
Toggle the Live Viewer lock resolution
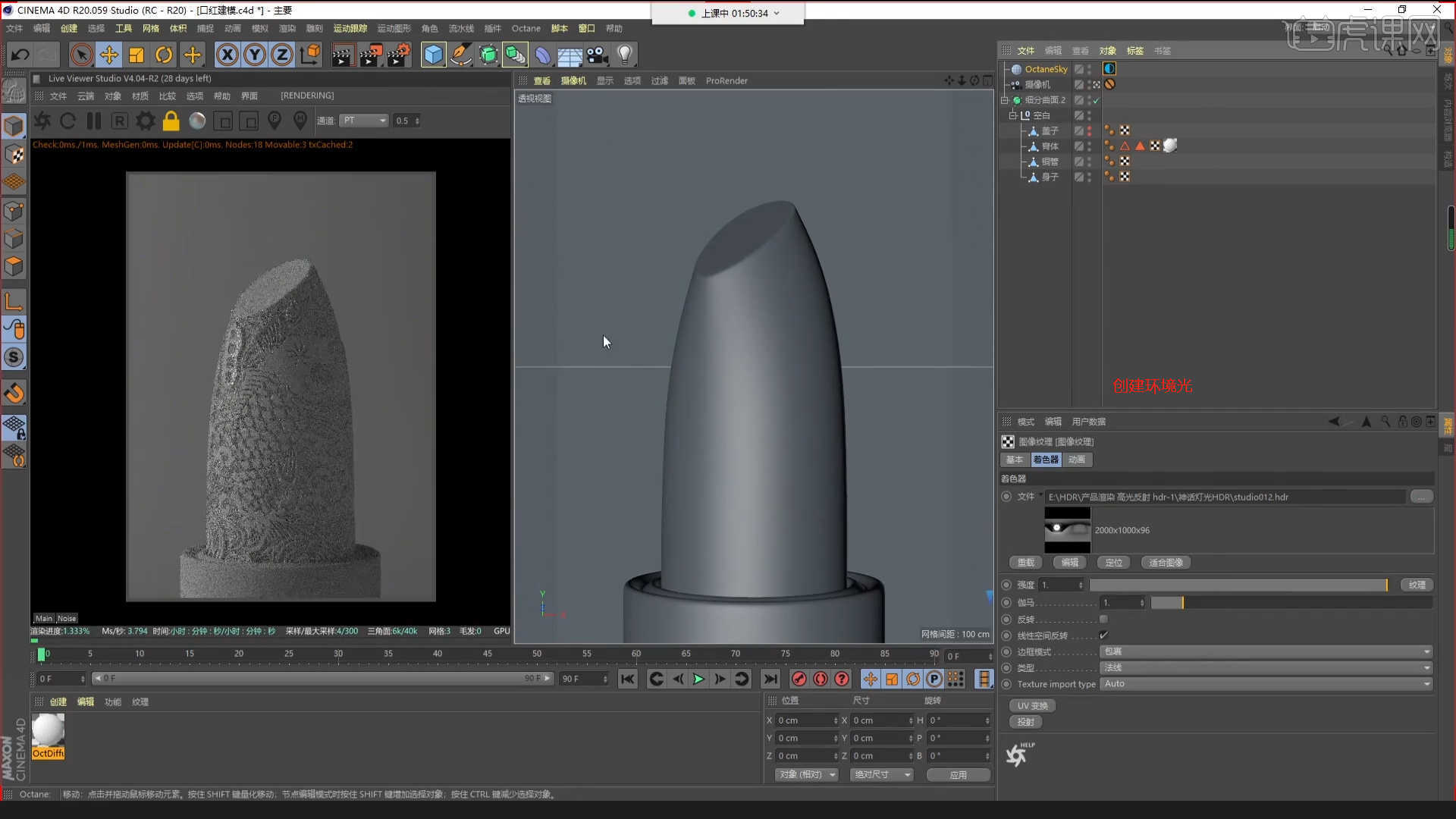coord(171,121)
